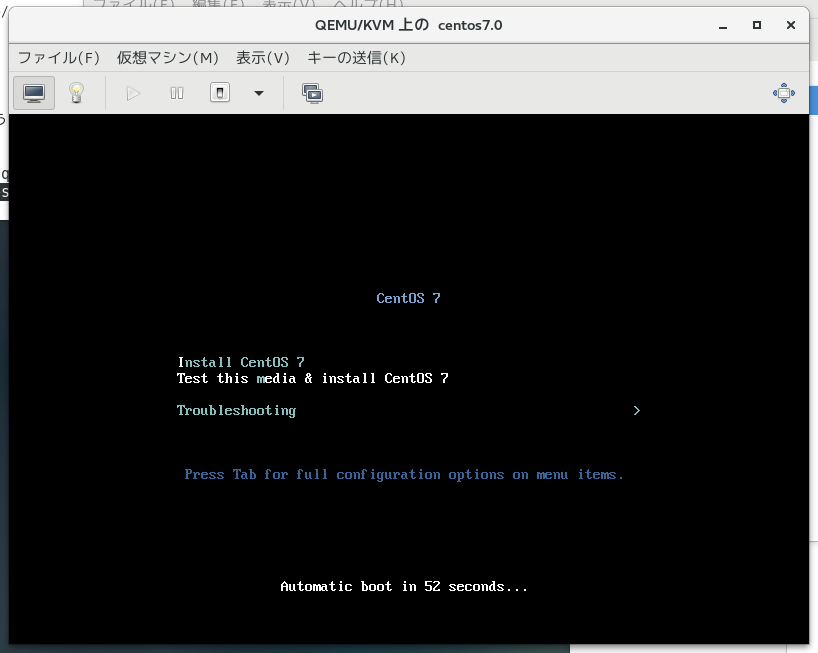
Task: Open virtual hardware details lightbulb icon
Action: (x=77, y=93)
